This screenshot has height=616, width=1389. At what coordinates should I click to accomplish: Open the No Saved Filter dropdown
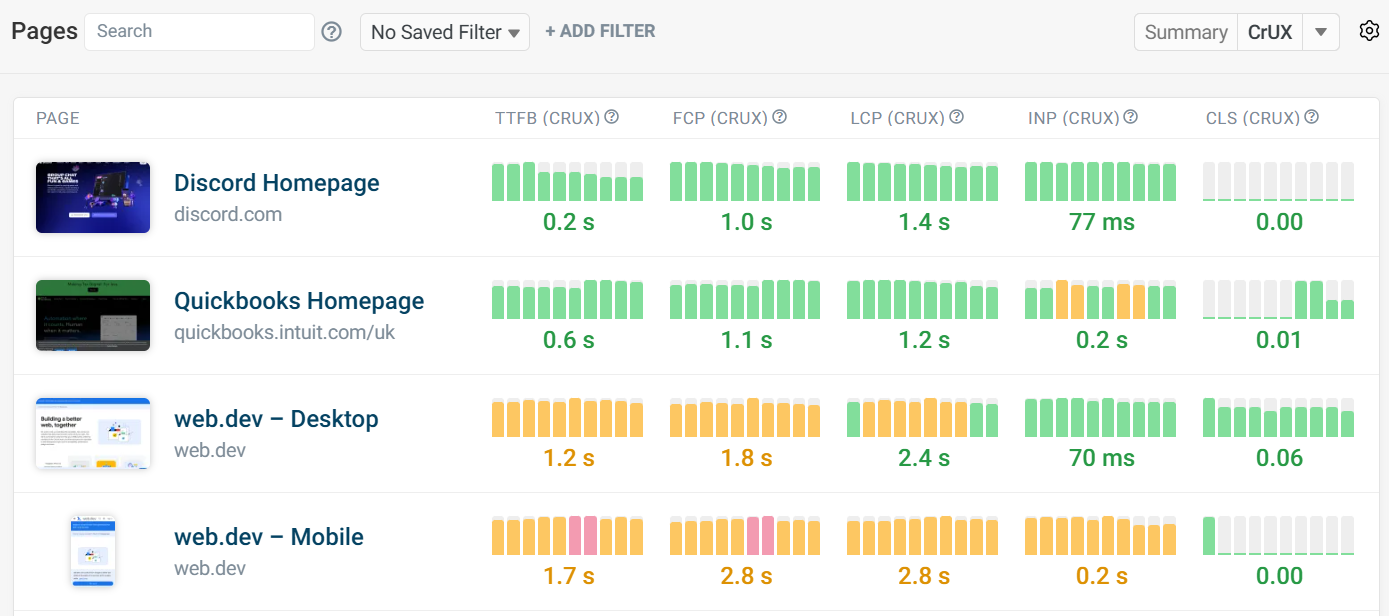pyautogui.click(x=444, y=31)
